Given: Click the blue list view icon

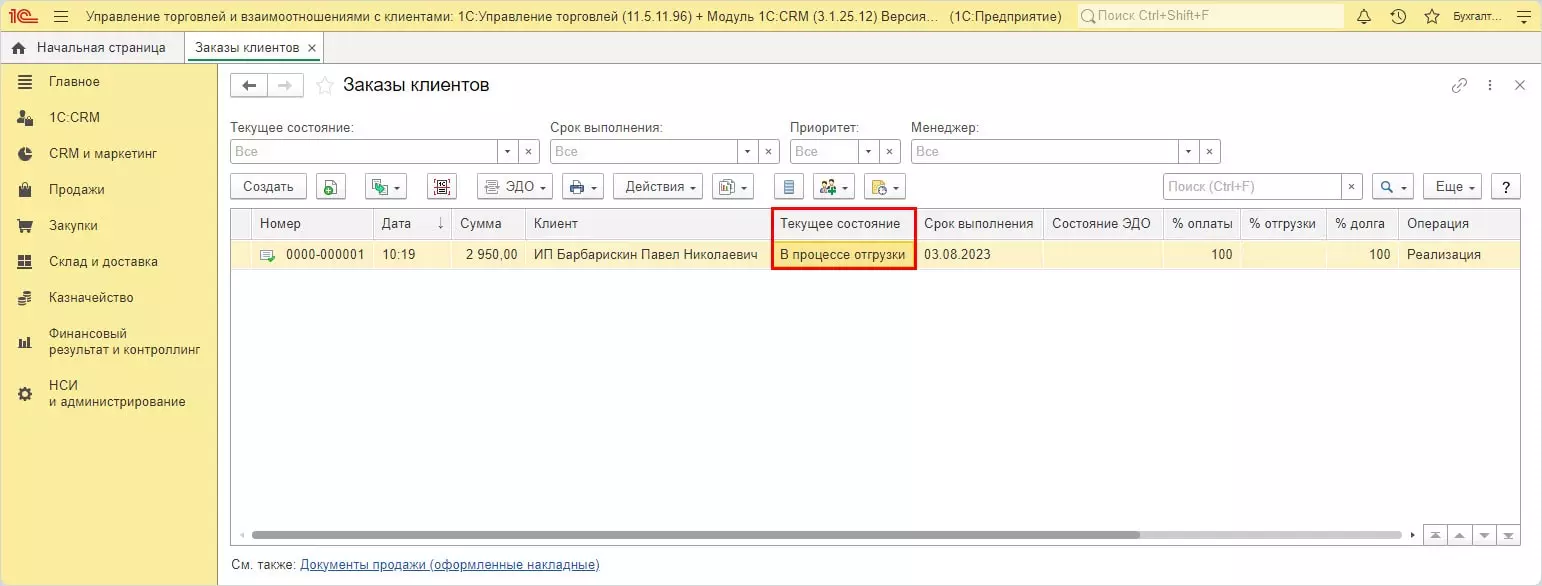Looking at the screenshot, I should pyautogui.click(x=790, y=187).
